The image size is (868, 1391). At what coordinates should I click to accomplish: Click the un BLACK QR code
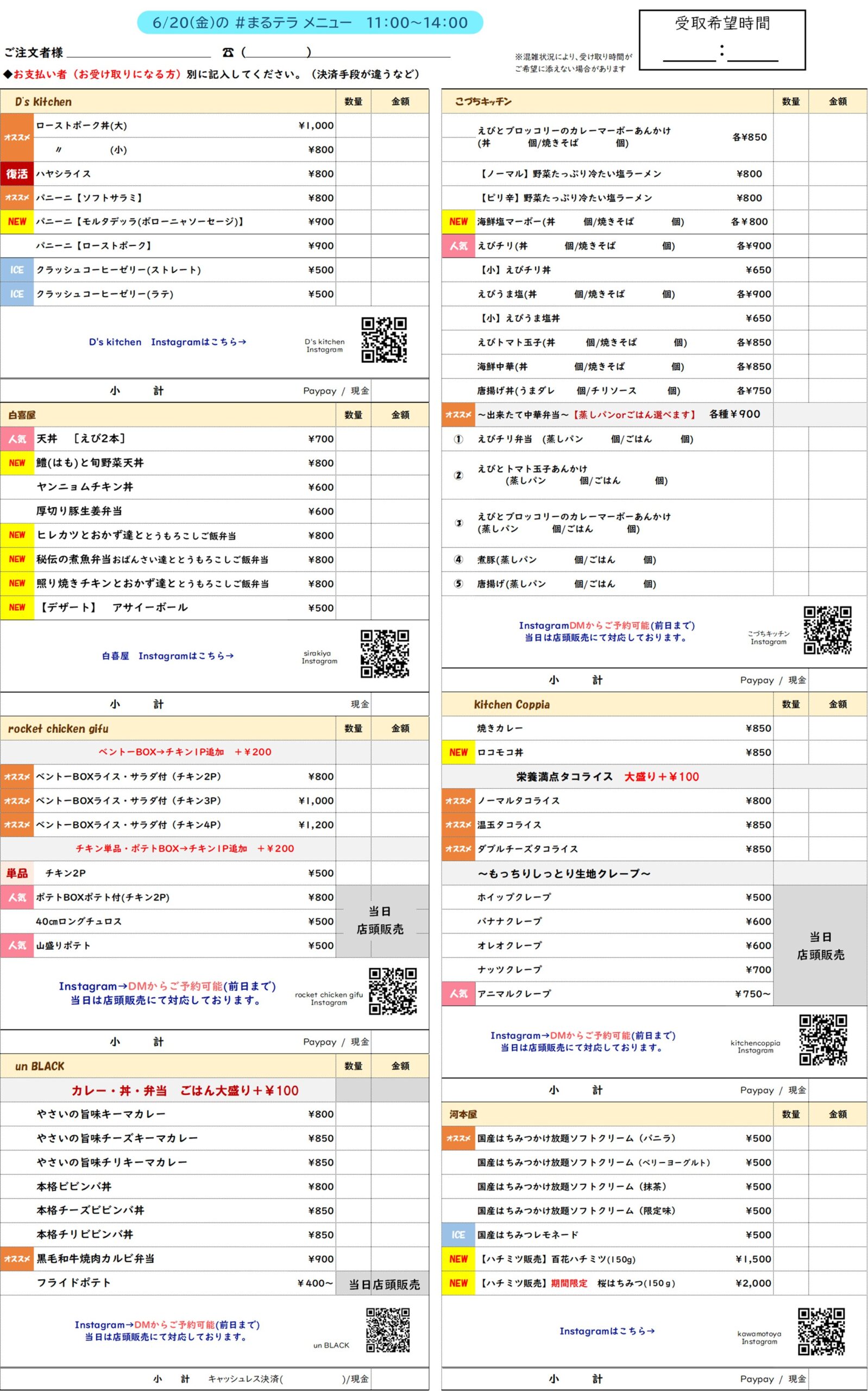[388, 1330]
